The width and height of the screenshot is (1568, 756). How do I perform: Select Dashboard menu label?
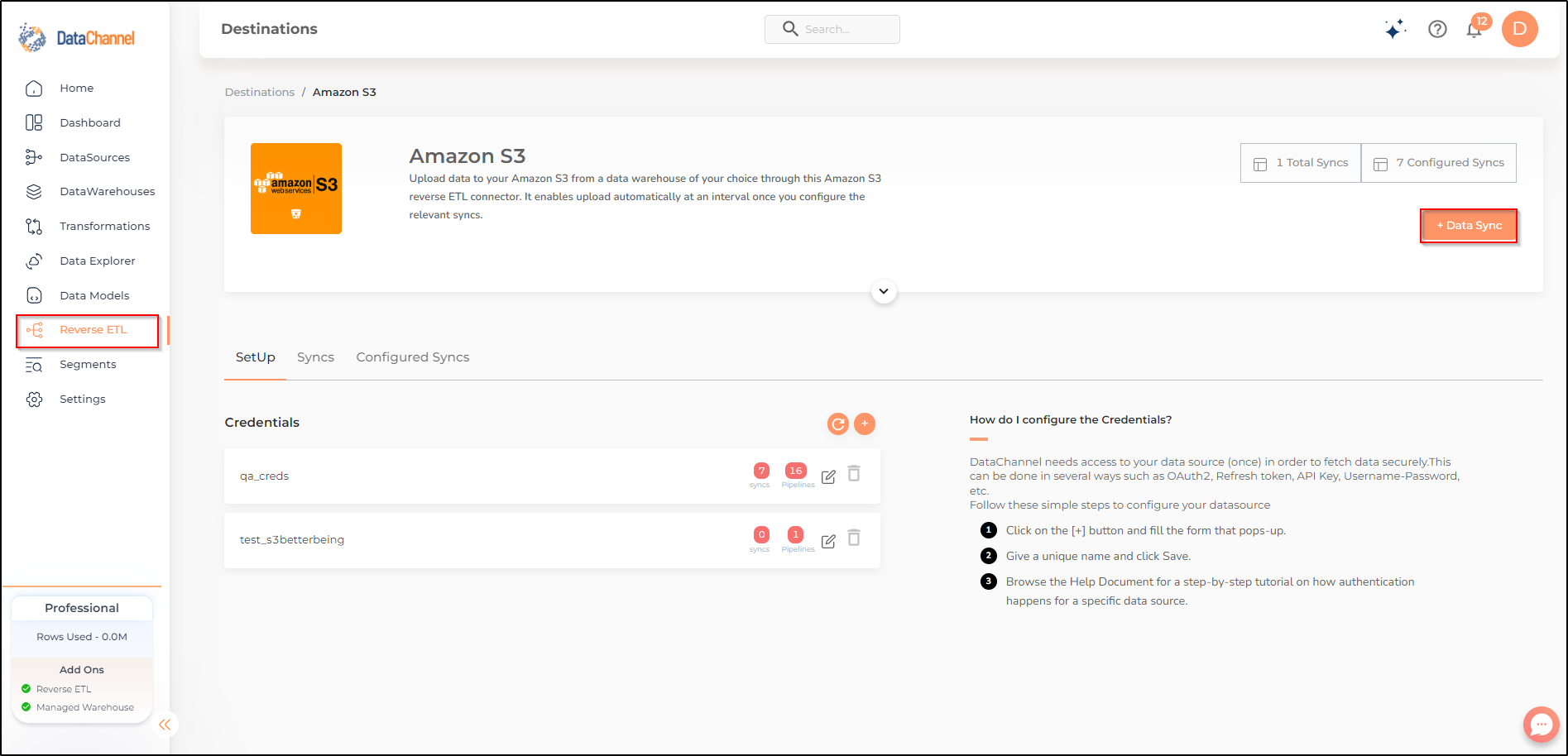tap(90, 122)
